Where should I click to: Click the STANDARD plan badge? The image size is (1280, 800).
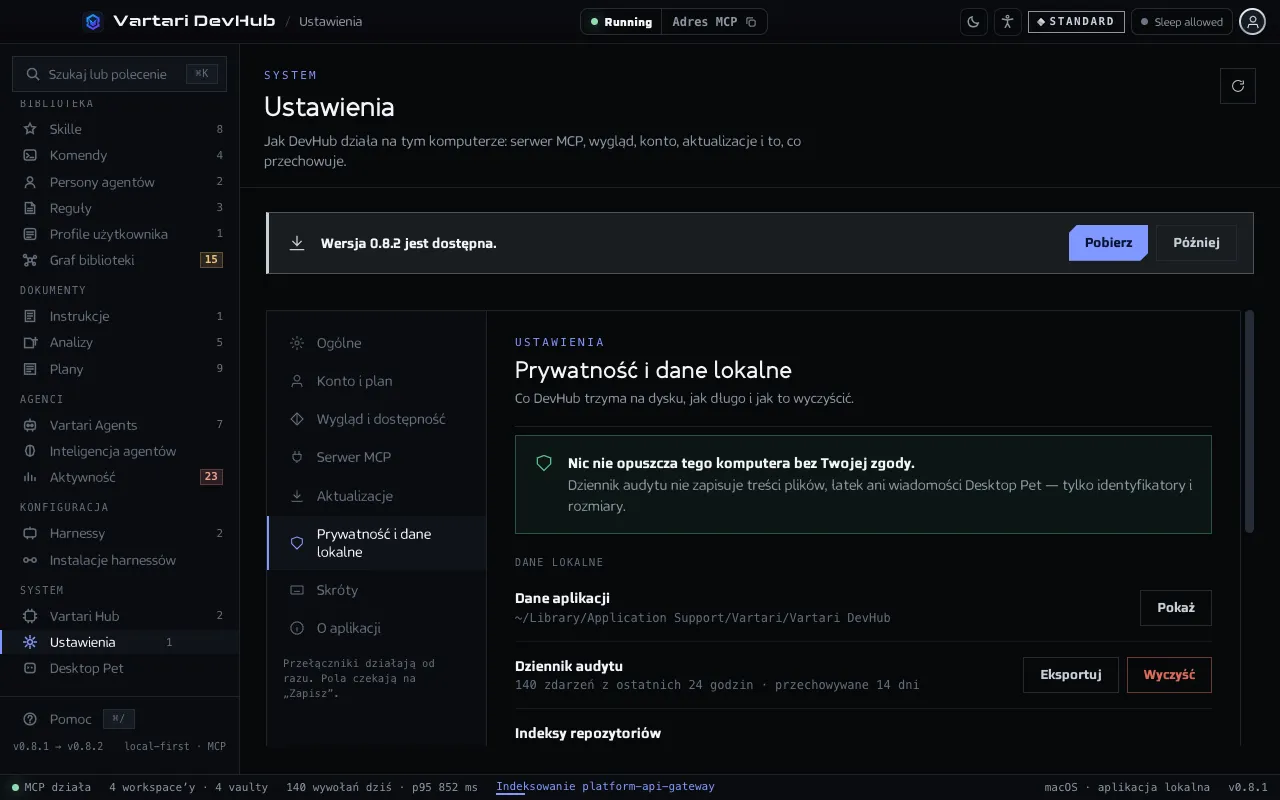[x=1076, y=22]
